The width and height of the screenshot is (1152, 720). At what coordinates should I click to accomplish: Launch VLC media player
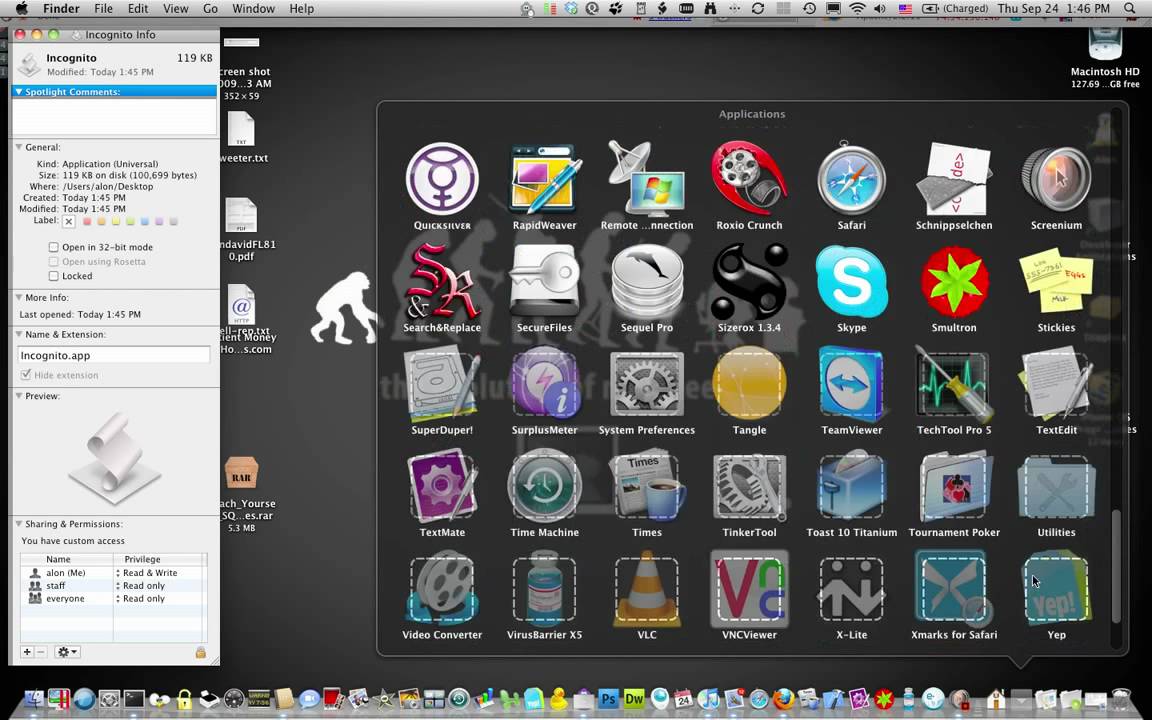pyautogui.click(x=647, y=588)
